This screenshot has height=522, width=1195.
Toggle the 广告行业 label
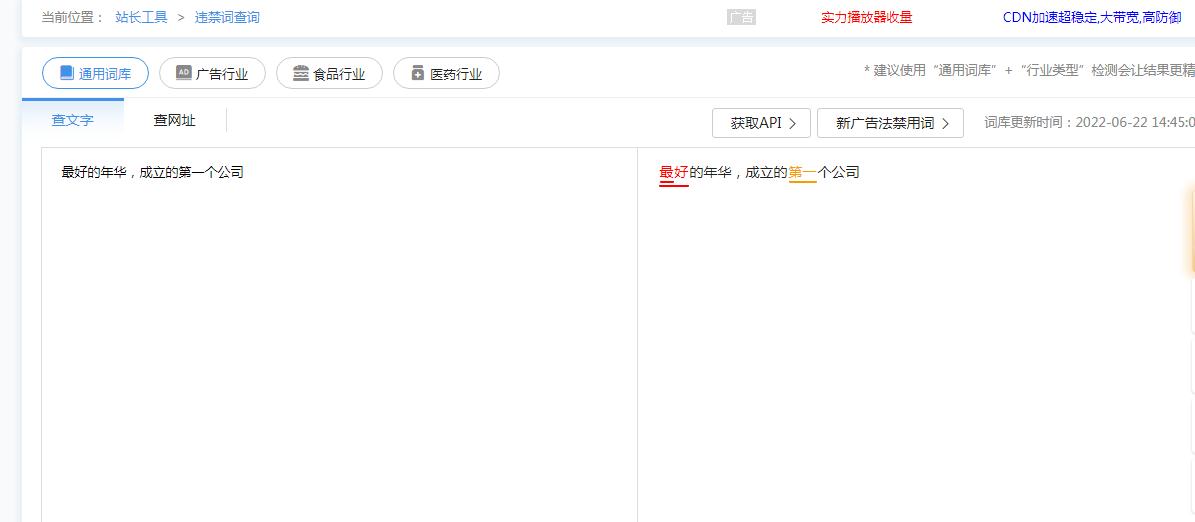click(x=222, y=74)
